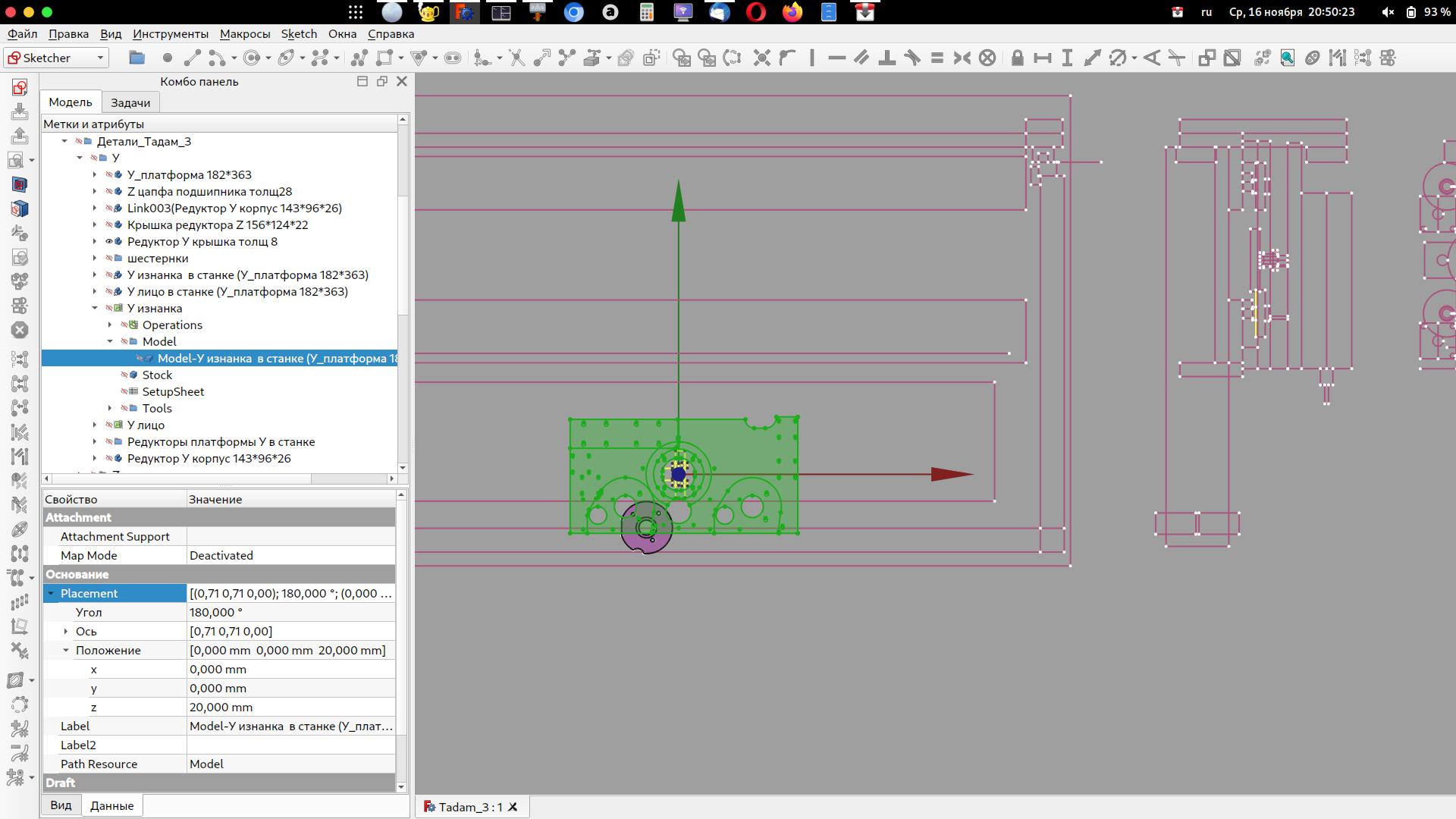Click the create slot tool
Image resolution: width=1456 pixels, height=819 pixels.
(x=452, y=58)
